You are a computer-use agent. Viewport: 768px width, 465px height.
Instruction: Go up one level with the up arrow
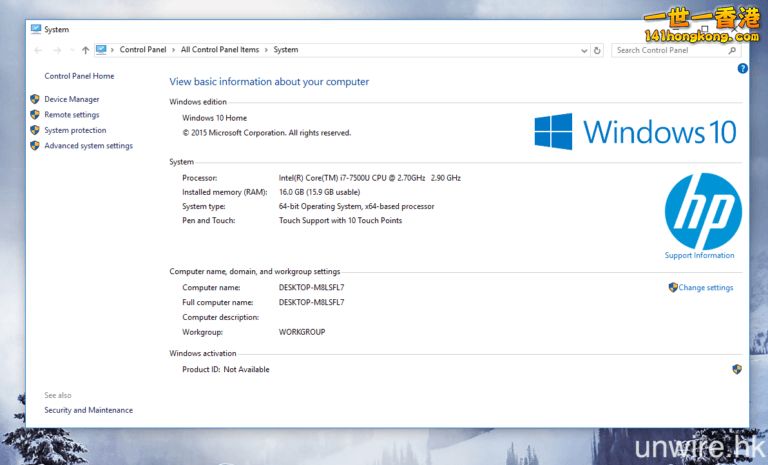point(85,50)
